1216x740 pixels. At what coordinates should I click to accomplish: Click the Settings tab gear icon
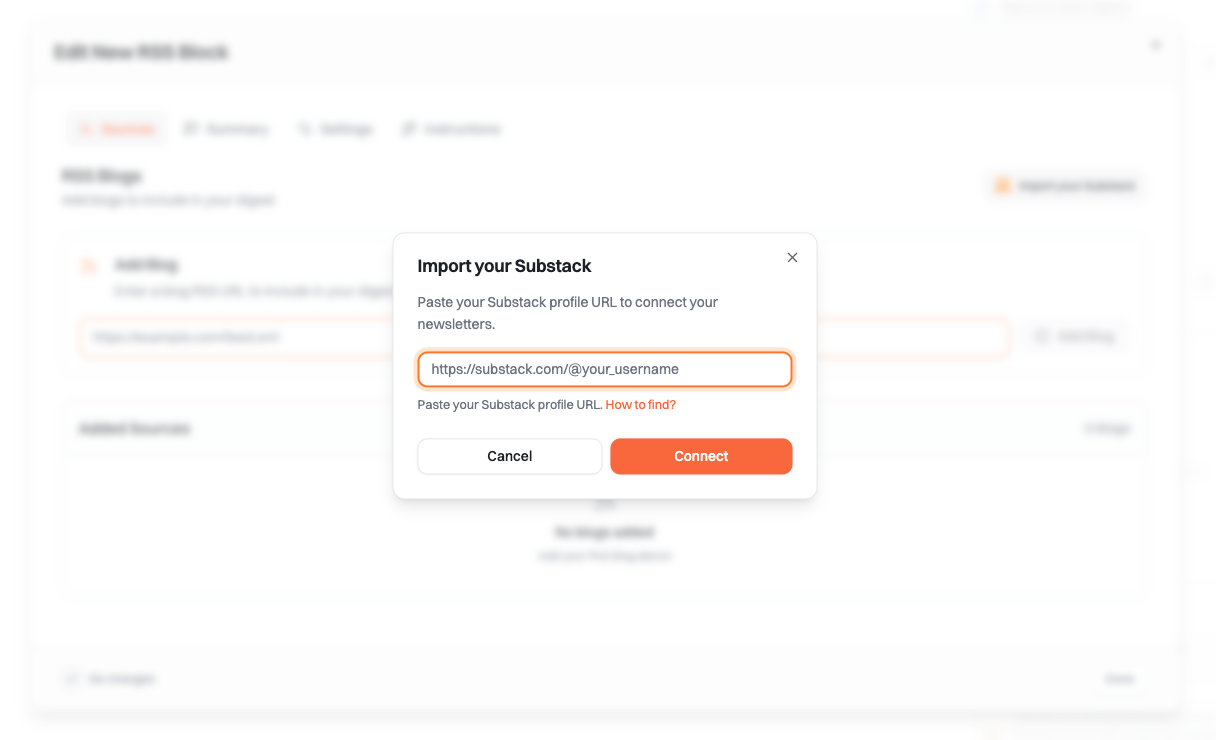(x=305, y=129)
